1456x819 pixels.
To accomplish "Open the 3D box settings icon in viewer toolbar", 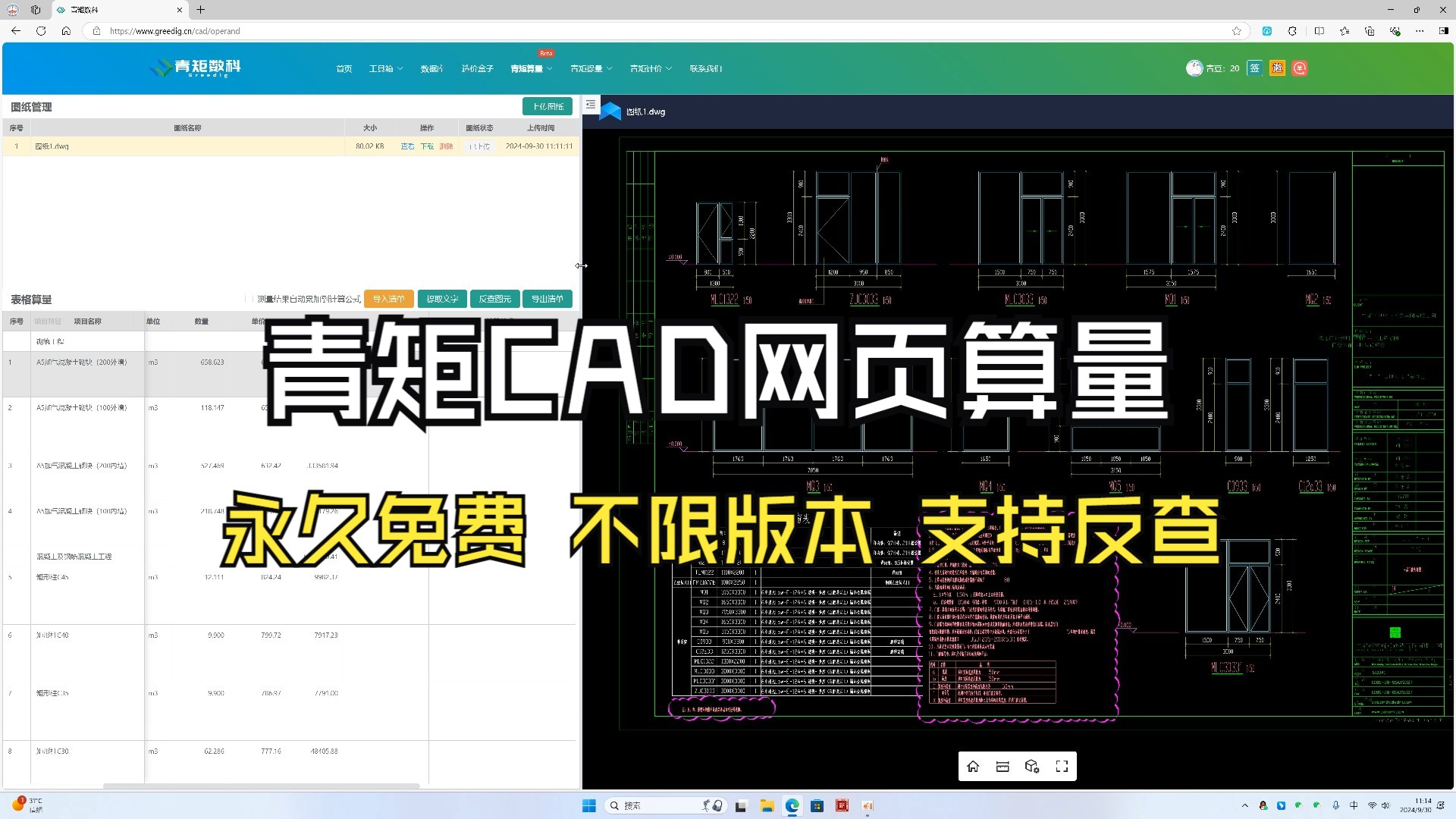I will [1032, 767].
